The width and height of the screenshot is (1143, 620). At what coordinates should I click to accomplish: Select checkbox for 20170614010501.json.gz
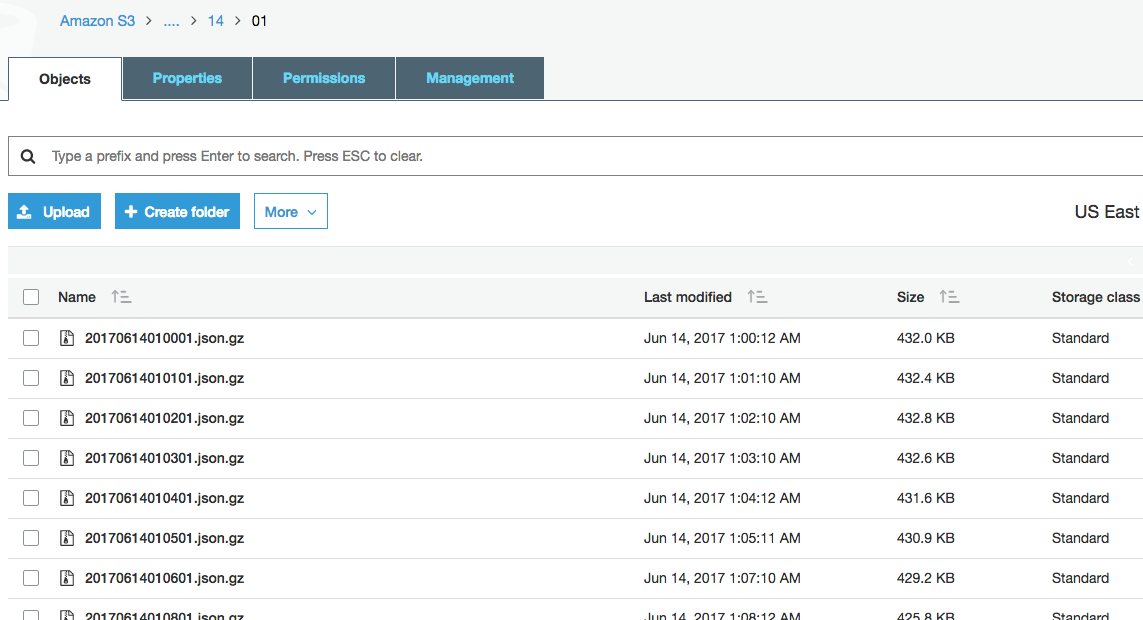click(31, 538)
